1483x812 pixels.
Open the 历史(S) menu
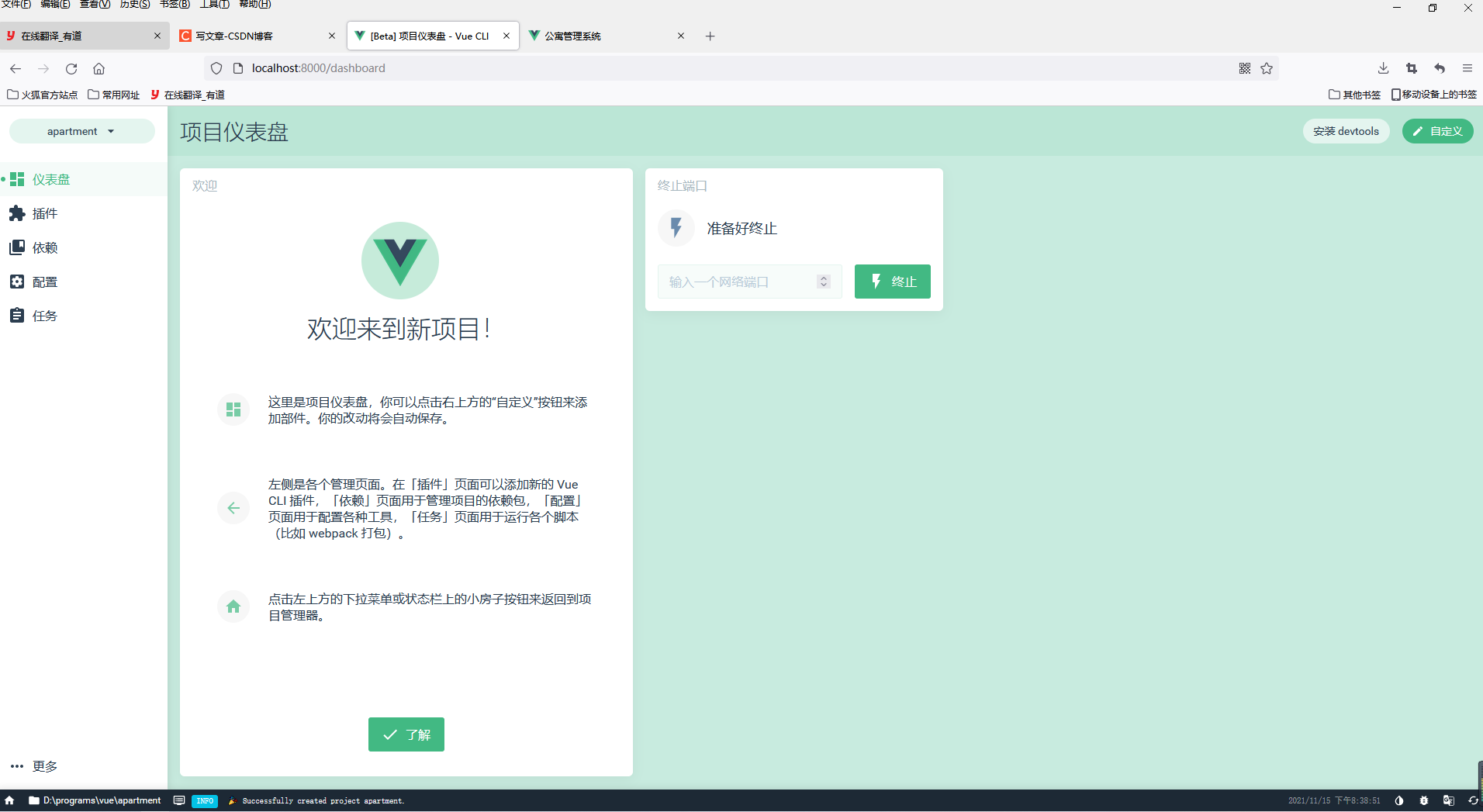(x=135, y=4)
